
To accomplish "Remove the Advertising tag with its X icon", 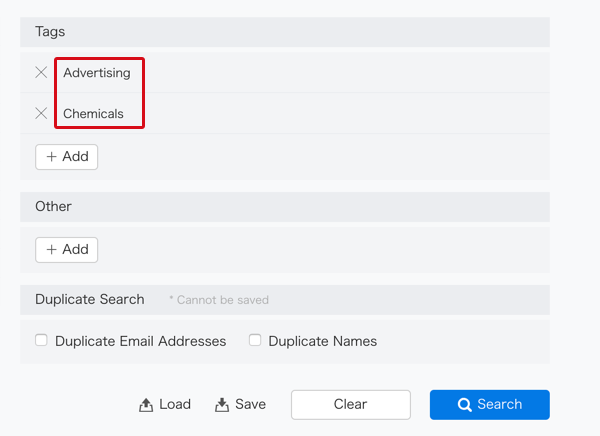I will point(41,72).
